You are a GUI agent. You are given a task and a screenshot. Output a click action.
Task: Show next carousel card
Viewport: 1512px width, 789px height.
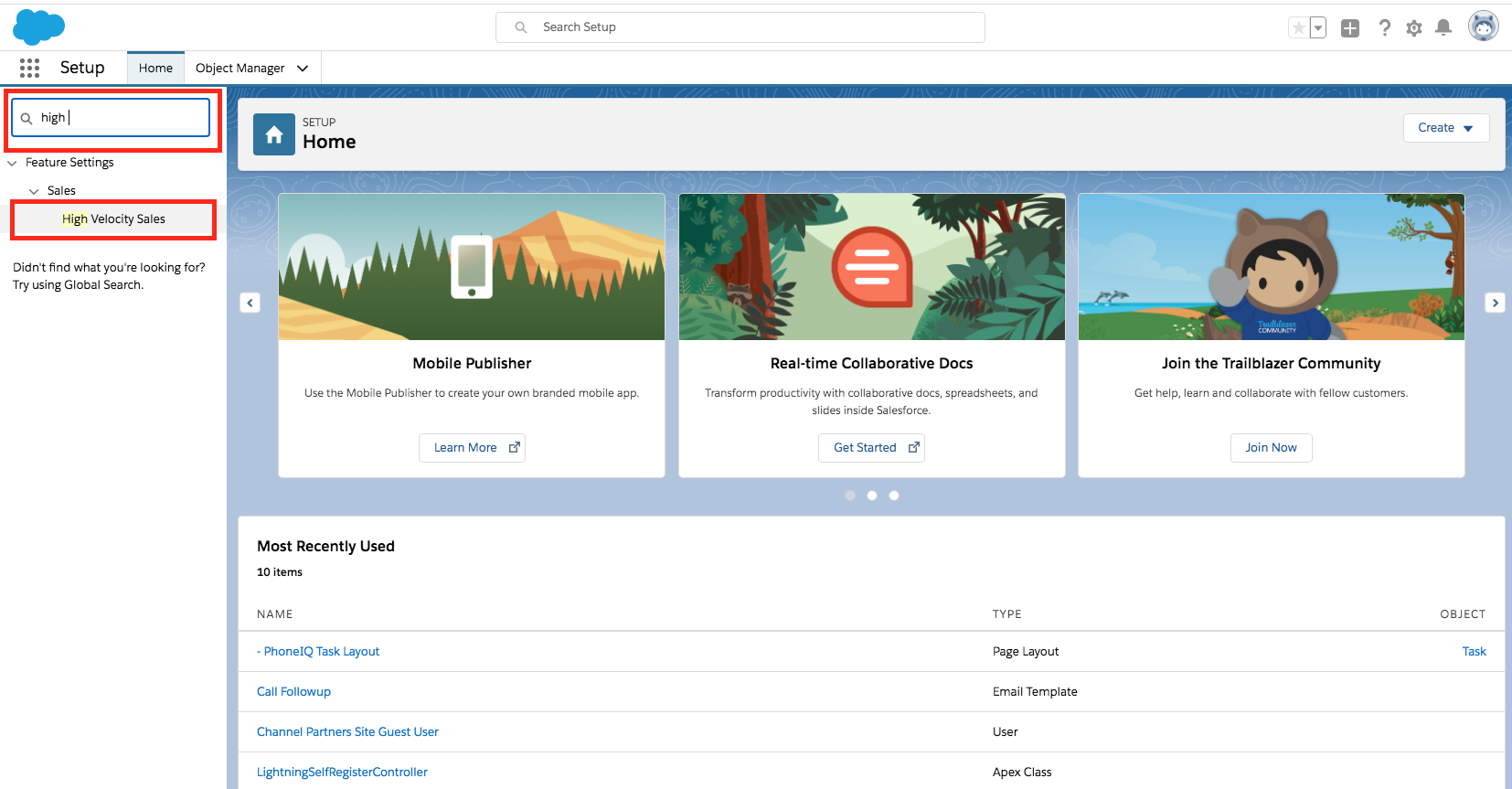(x=1496, y=303)
